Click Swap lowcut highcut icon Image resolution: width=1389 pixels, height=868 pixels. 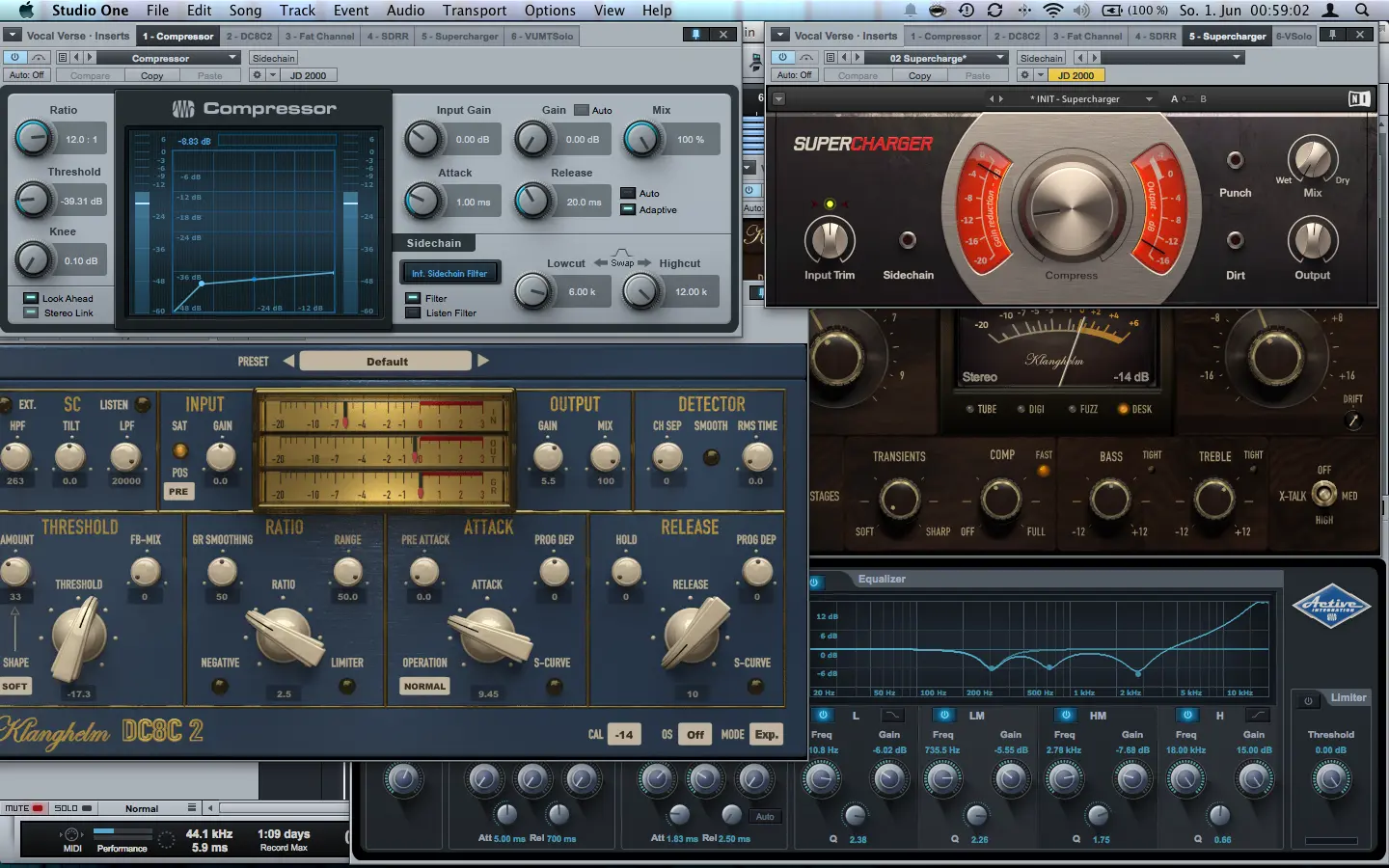pos(622,261)
